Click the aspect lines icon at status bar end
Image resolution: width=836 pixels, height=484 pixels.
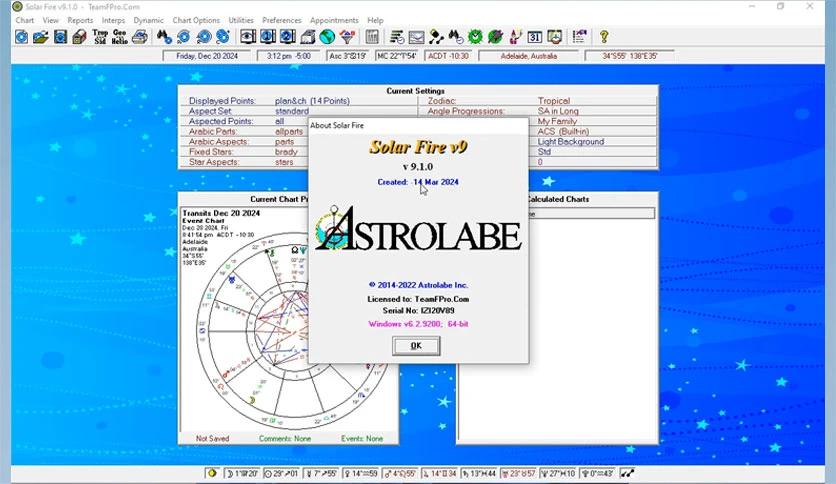(627, 473)
